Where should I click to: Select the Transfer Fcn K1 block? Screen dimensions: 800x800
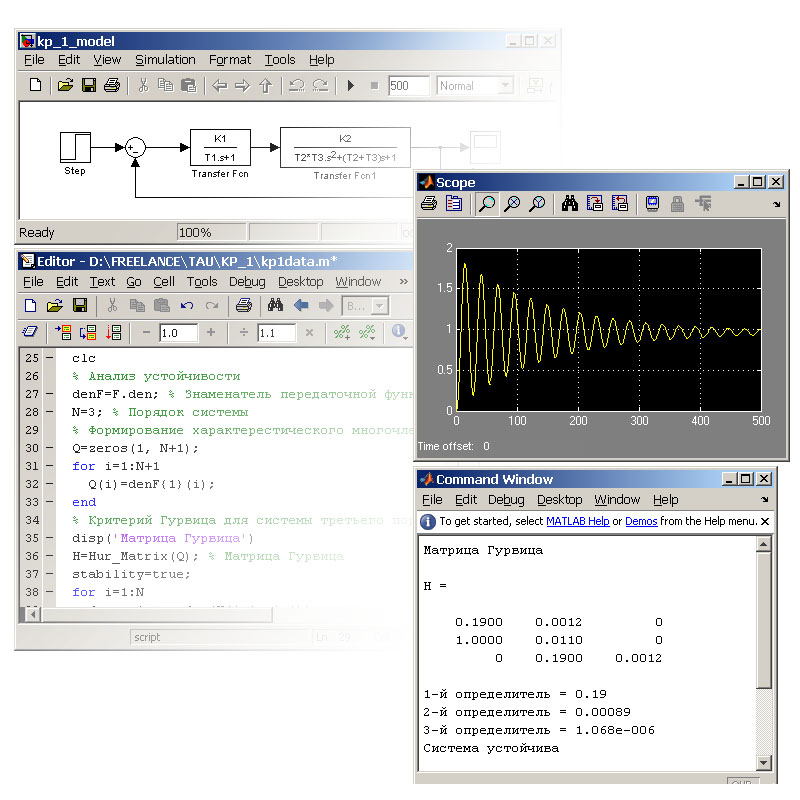[220, 147]
